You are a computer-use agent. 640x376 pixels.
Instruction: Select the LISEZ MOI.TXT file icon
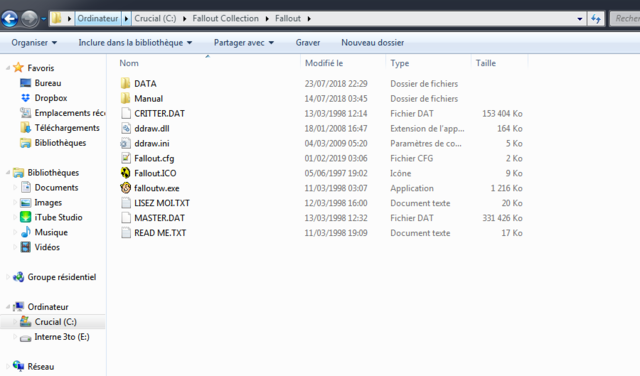point(126,203)
